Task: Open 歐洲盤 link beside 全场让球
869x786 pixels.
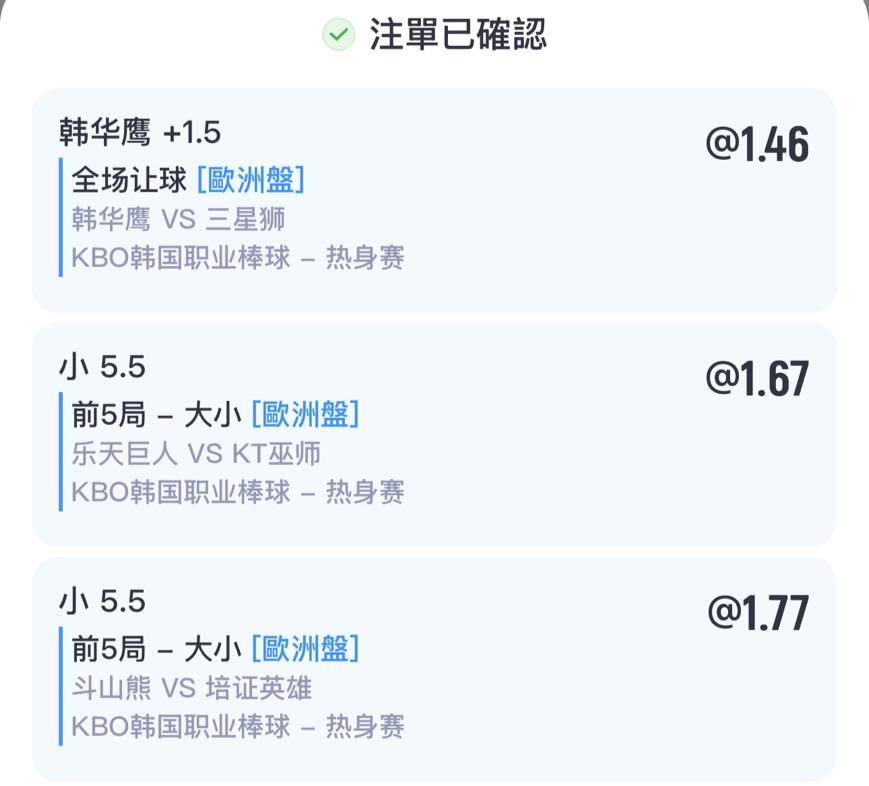Action: (x=251, y=180)
